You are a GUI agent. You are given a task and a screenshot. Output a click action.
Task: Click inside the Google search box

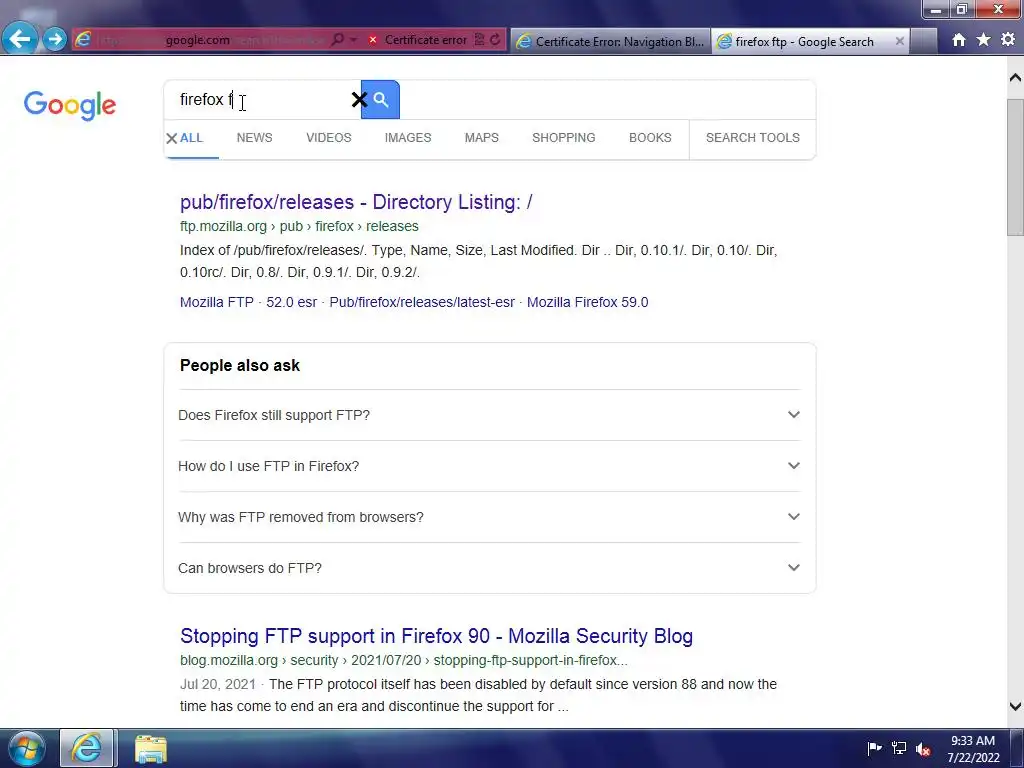click(261, 100)
